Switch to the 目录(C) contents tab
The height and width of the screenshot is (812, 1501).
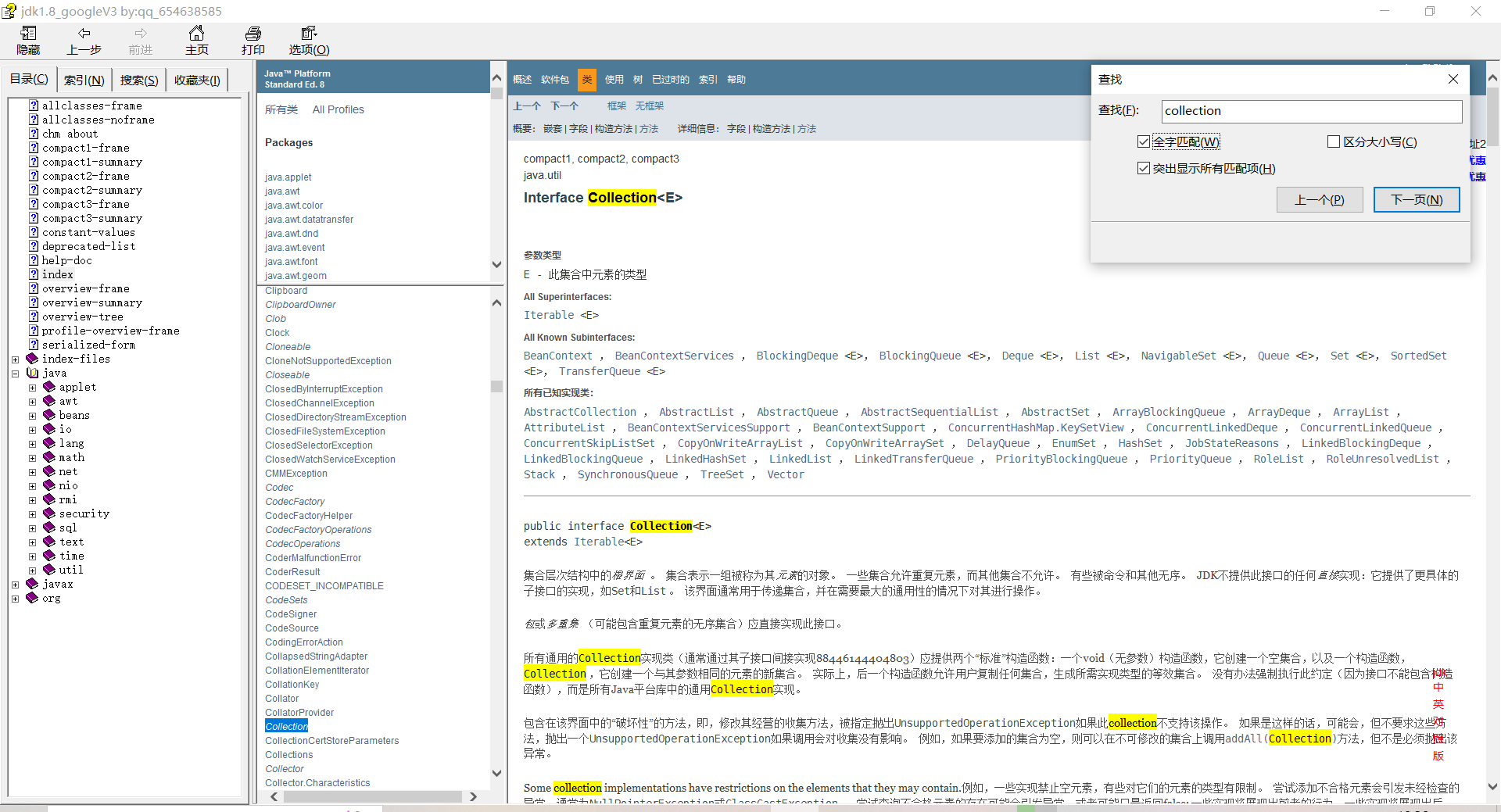pyautogui.click(x=29, y=79)
